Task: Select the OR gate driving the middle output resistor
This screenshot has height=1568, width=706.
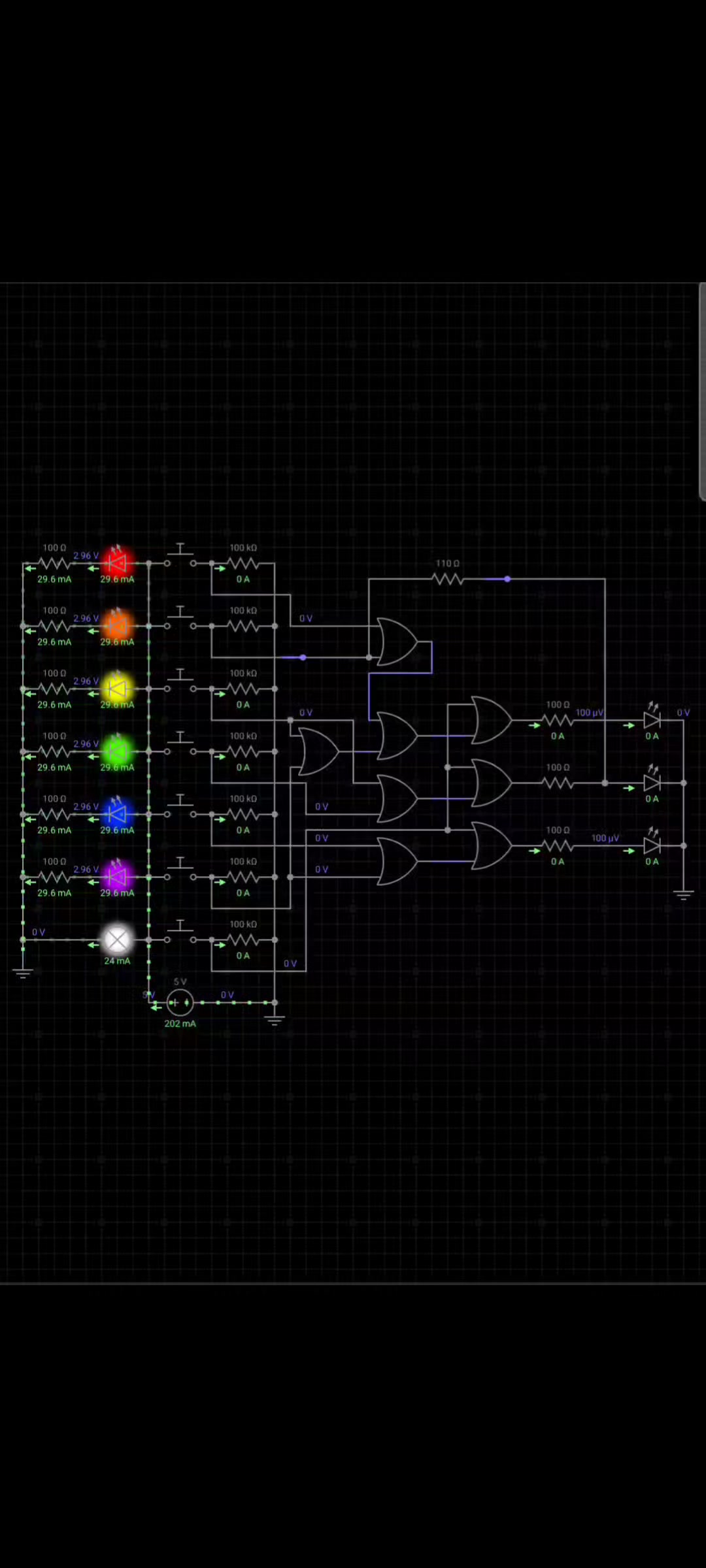Action: (x=490, y=783)
